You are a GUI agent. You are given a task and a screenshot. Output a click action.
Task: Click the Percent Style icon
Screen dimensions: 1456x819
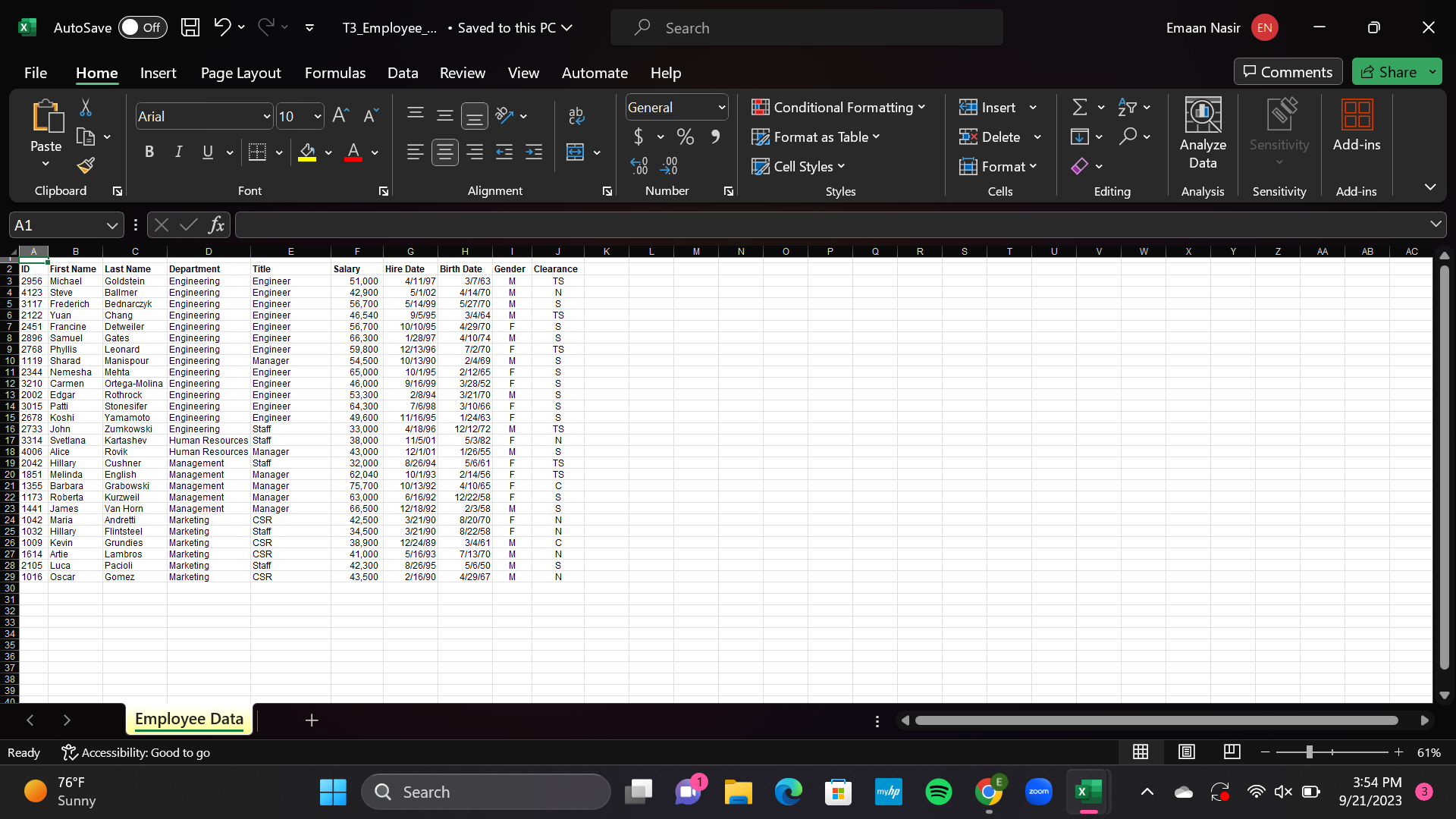[685, 137]
